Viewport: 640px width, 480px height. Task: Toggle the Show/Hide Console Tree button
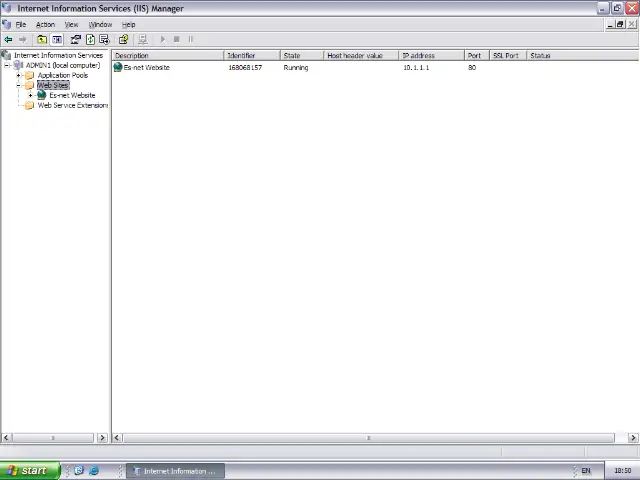point(57,39)
